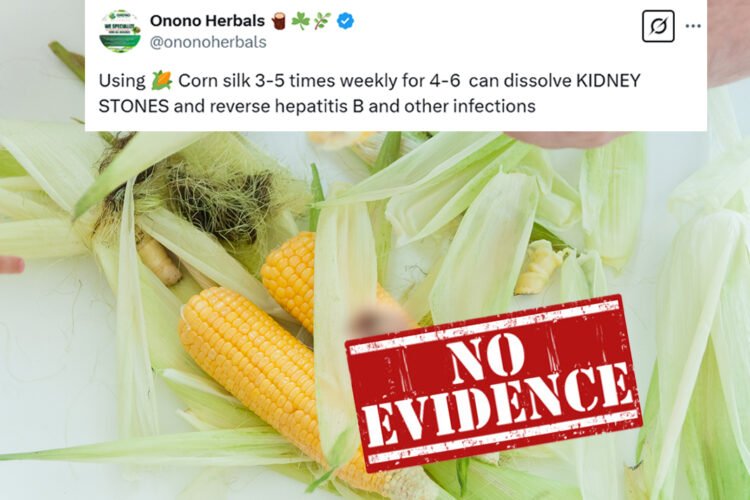Click the dark corn silk tuft
Image resolution: width=750 pixels, height=500 pixels.
click(216, 199)
